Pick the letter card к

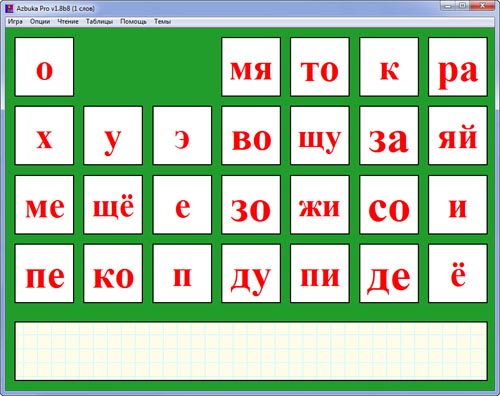click(389, 67)
